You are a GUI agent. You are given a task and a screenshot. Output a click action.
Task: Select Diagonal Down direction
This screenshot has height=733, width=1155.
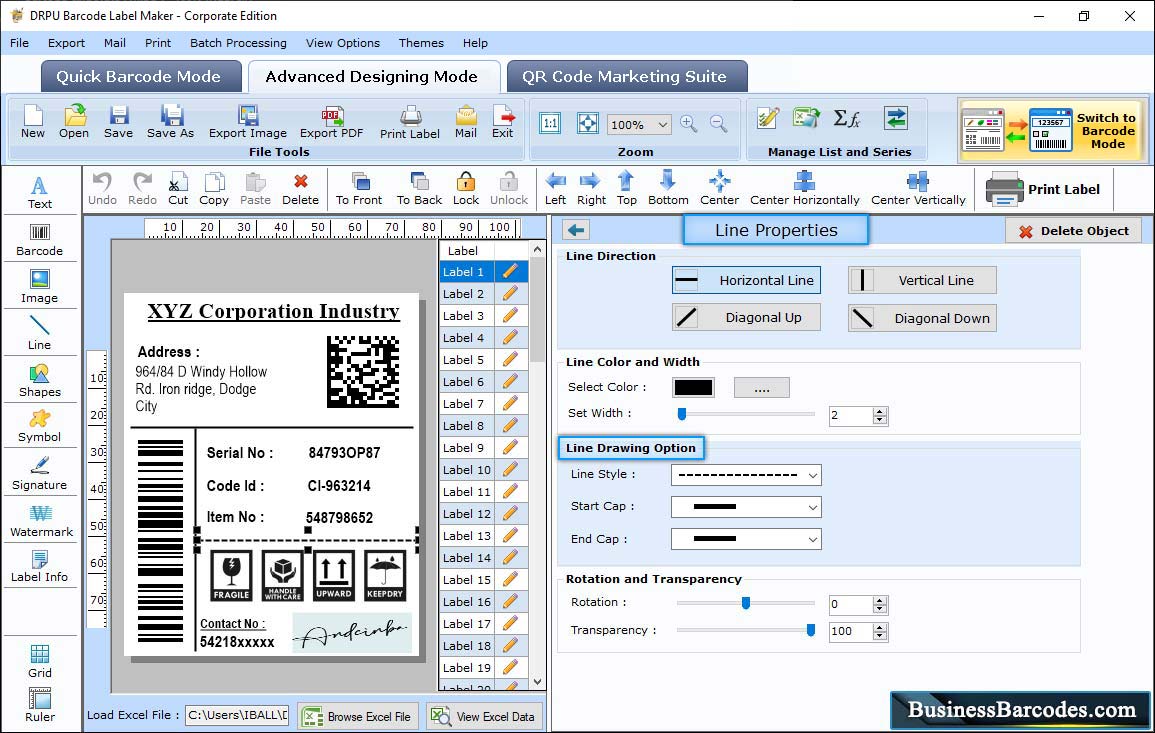coord(922,318)
